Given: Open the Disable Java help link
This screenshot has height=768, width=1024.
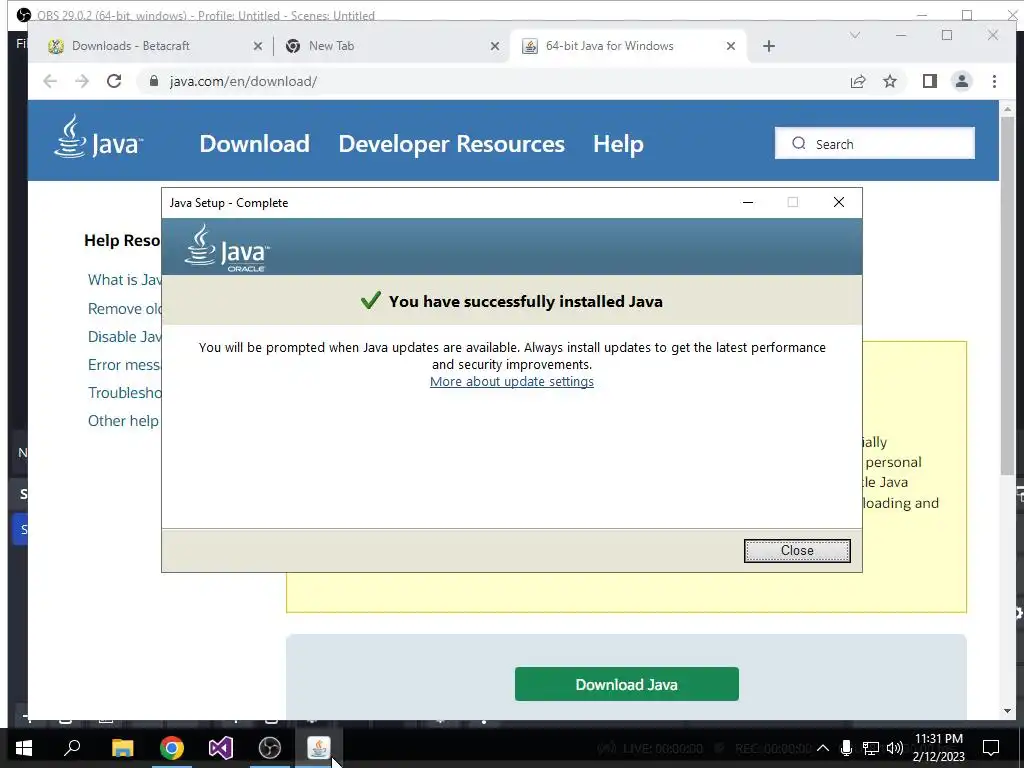Looking at the screenshot, I should click(x=125, y=336).
